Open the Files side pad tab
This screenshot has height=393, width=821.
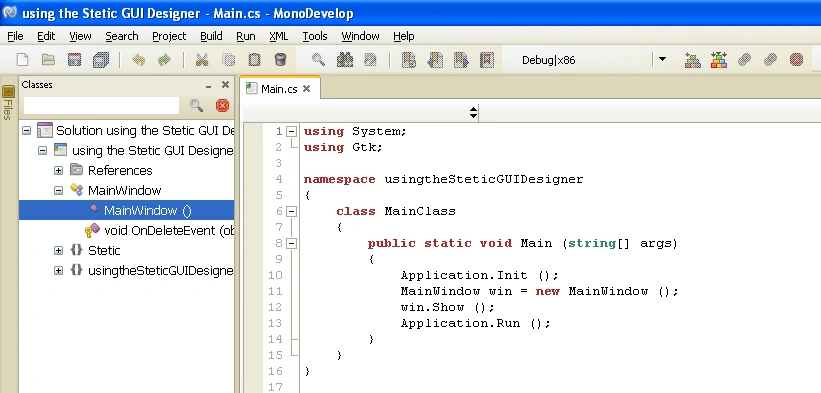click(x=8, y=103)
